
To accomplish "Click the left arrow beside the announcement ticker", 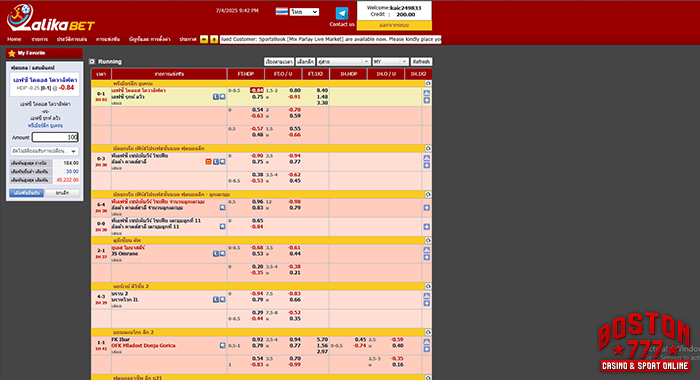I will pos(204,39).
